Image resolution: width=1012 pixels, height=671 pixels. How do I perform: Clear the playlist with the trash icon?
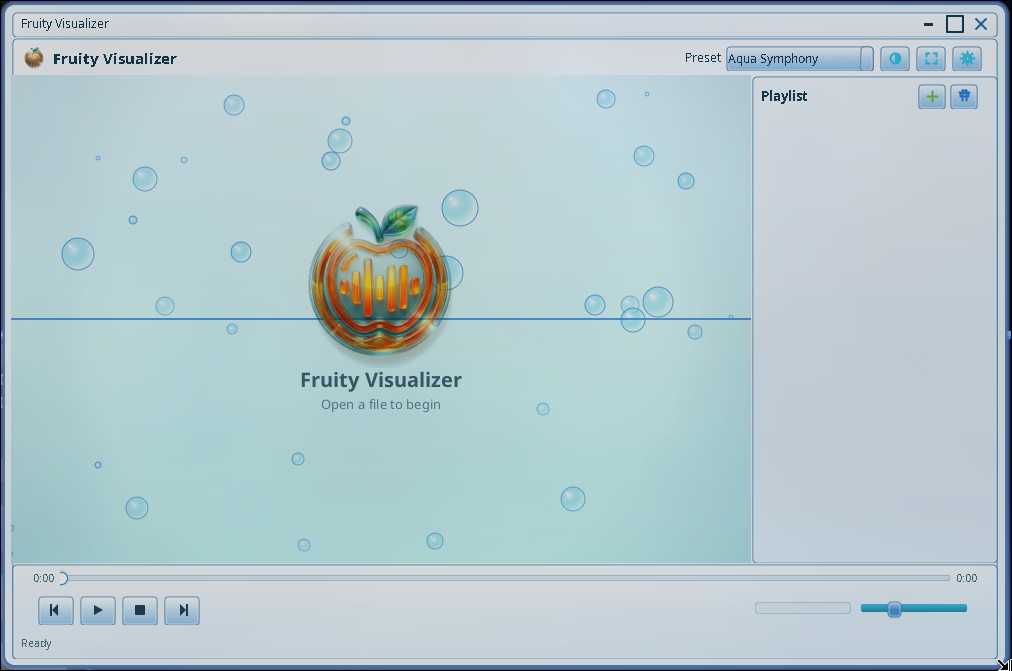[x=964, y=97]
